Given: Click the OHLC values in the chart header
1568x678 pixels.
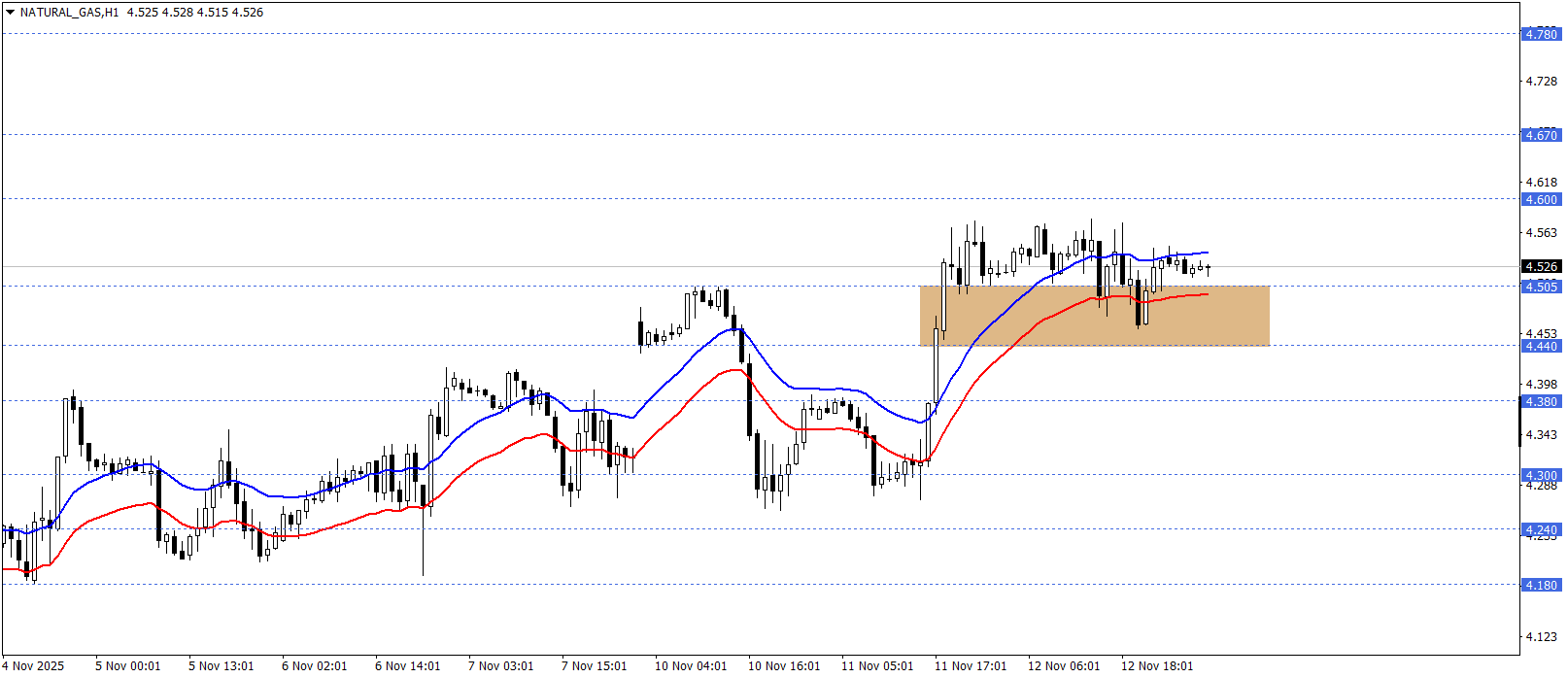Looking at the screenshot, I should pos(194,13).
